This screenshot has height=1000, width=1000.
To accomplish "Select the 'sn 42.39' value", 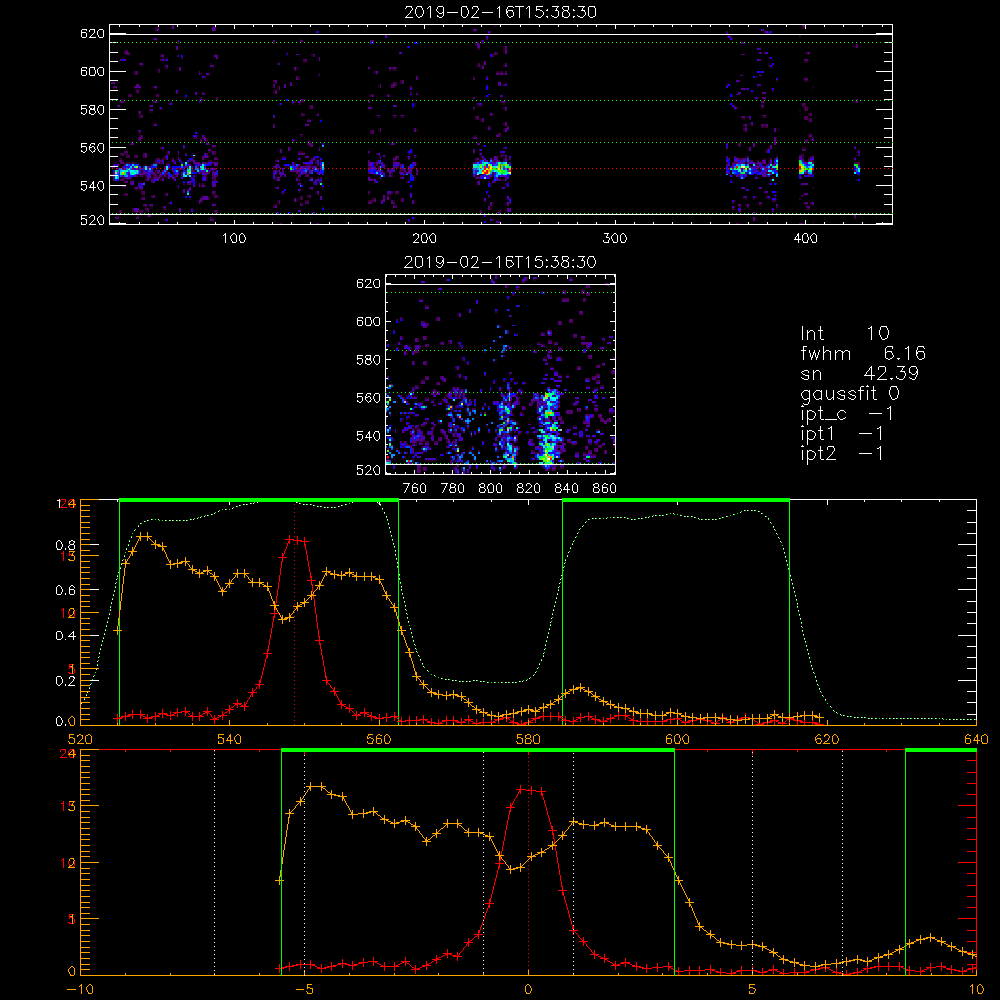I will point(859,373).
